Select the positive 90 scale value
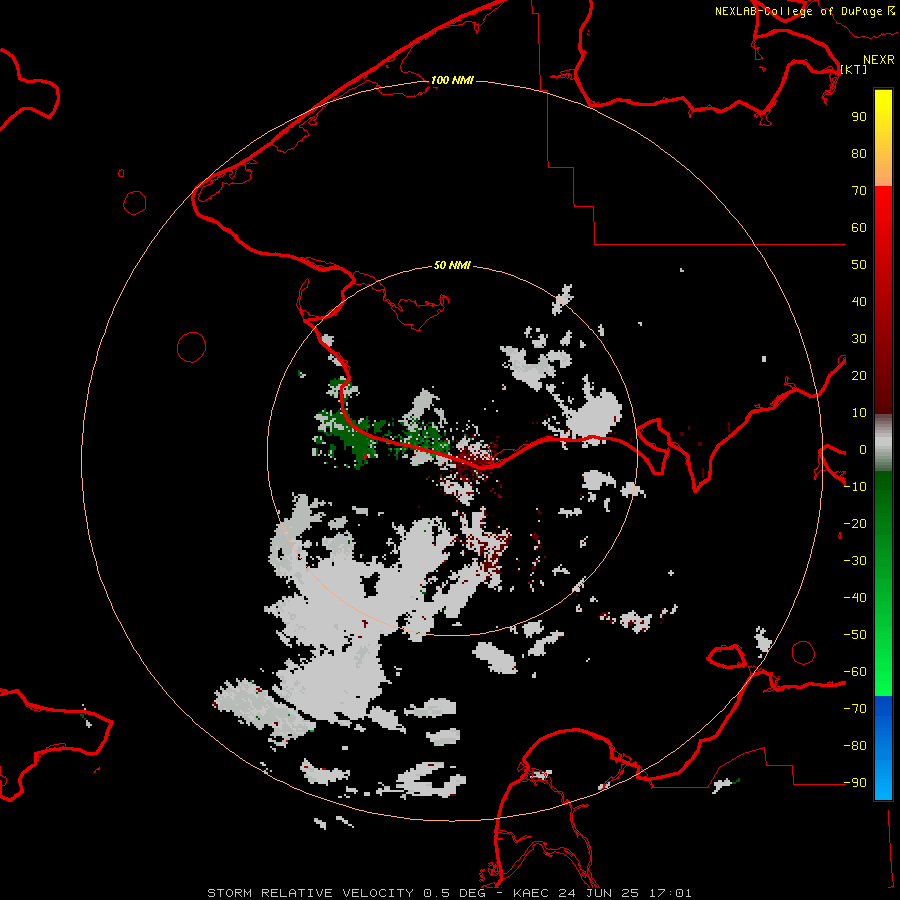 click(859, 117)
